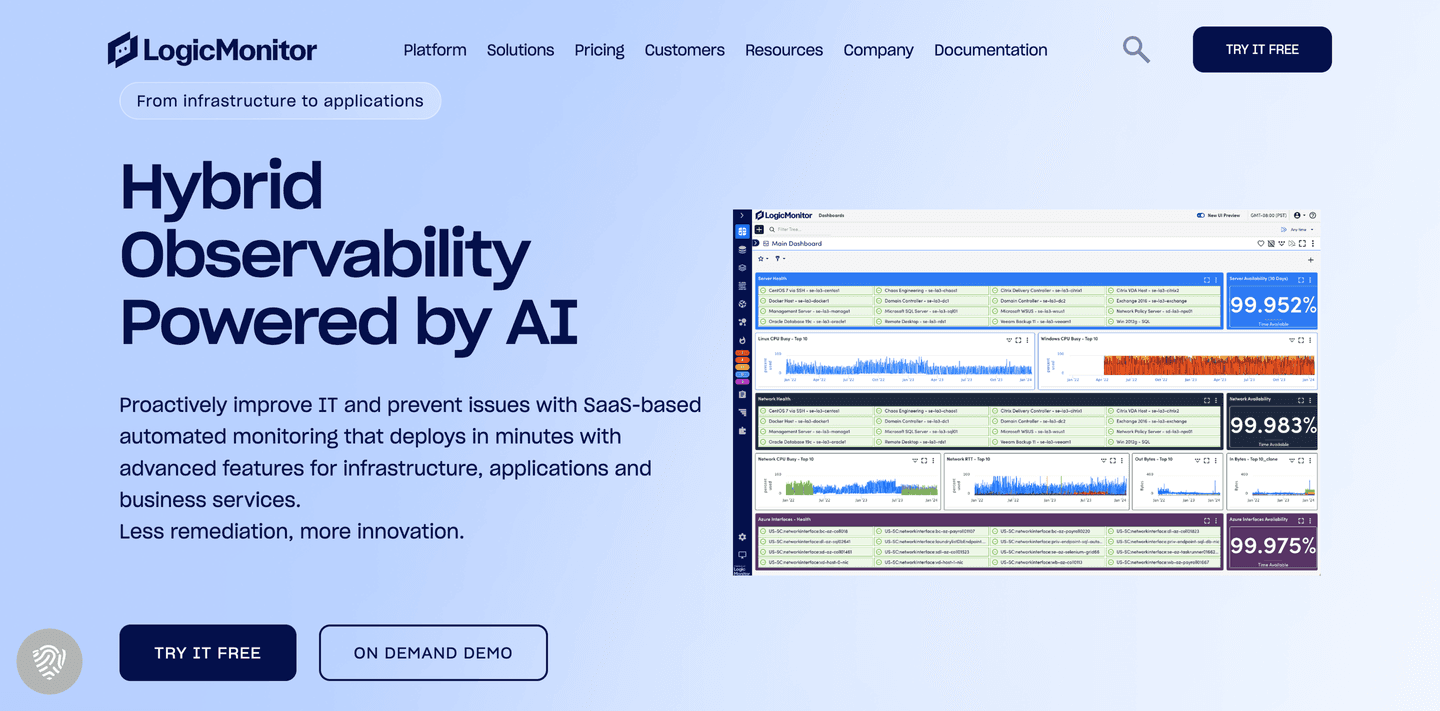Click the 99.983% Network Availability value
1440x711 pixels.
point(1273,426)
